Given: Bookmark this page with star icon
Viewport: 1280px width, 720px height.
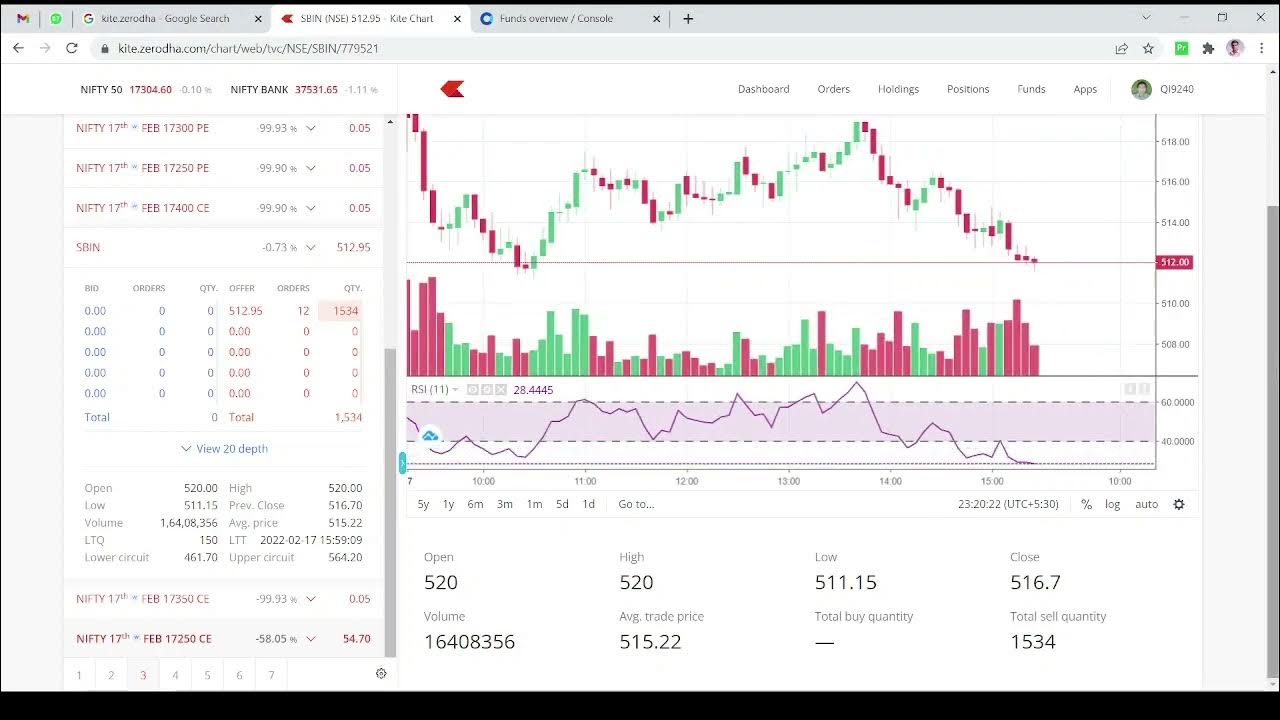Looking at the screenshot, I should point(1148,48).
